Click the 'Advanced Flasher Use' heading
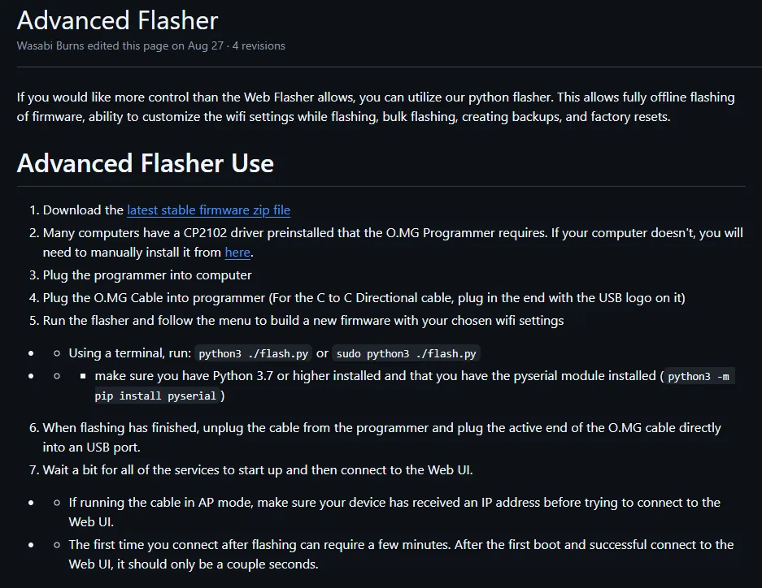The image size is (762, 588). pos(145,163)
